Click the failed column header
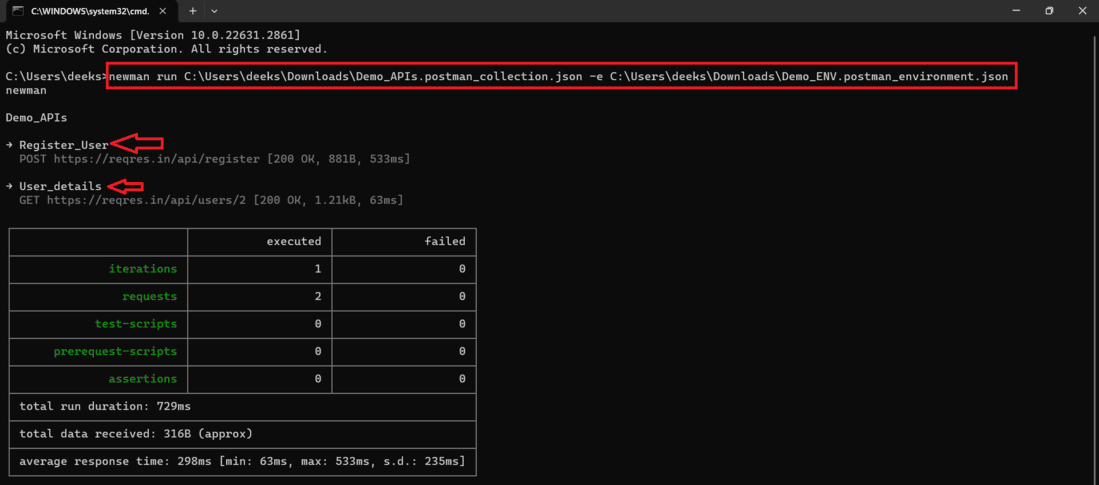 (444, 241)
